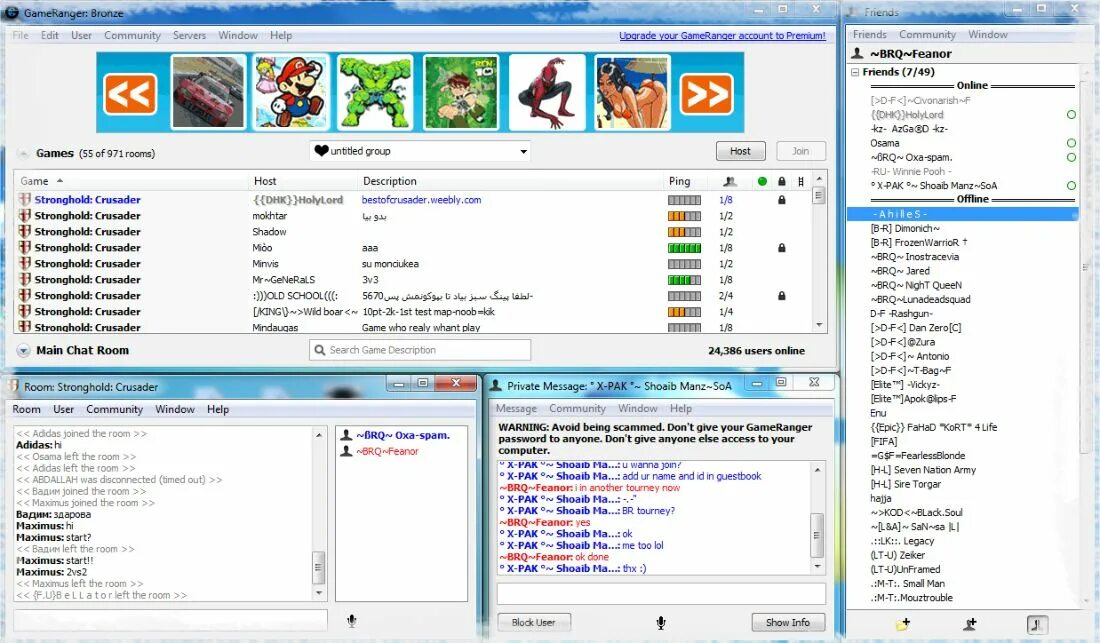
Task: Click the microphone icon in Private Message window
Action: click(x=660, y=622)
